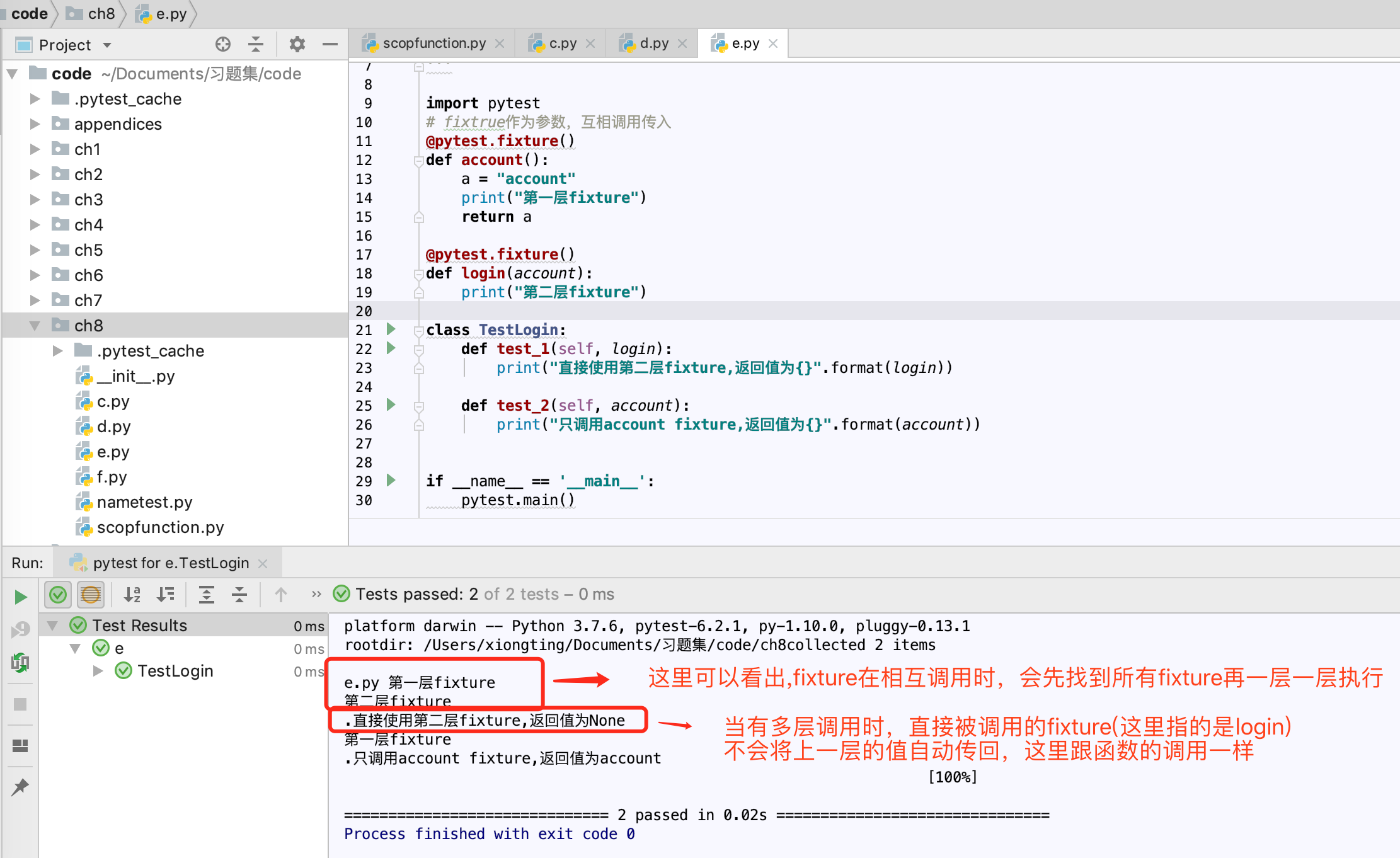The height and width of the screenshot is (858, 1400).
Task: Click the stop button in Run sidebar
Action: [x=20, y=704]
